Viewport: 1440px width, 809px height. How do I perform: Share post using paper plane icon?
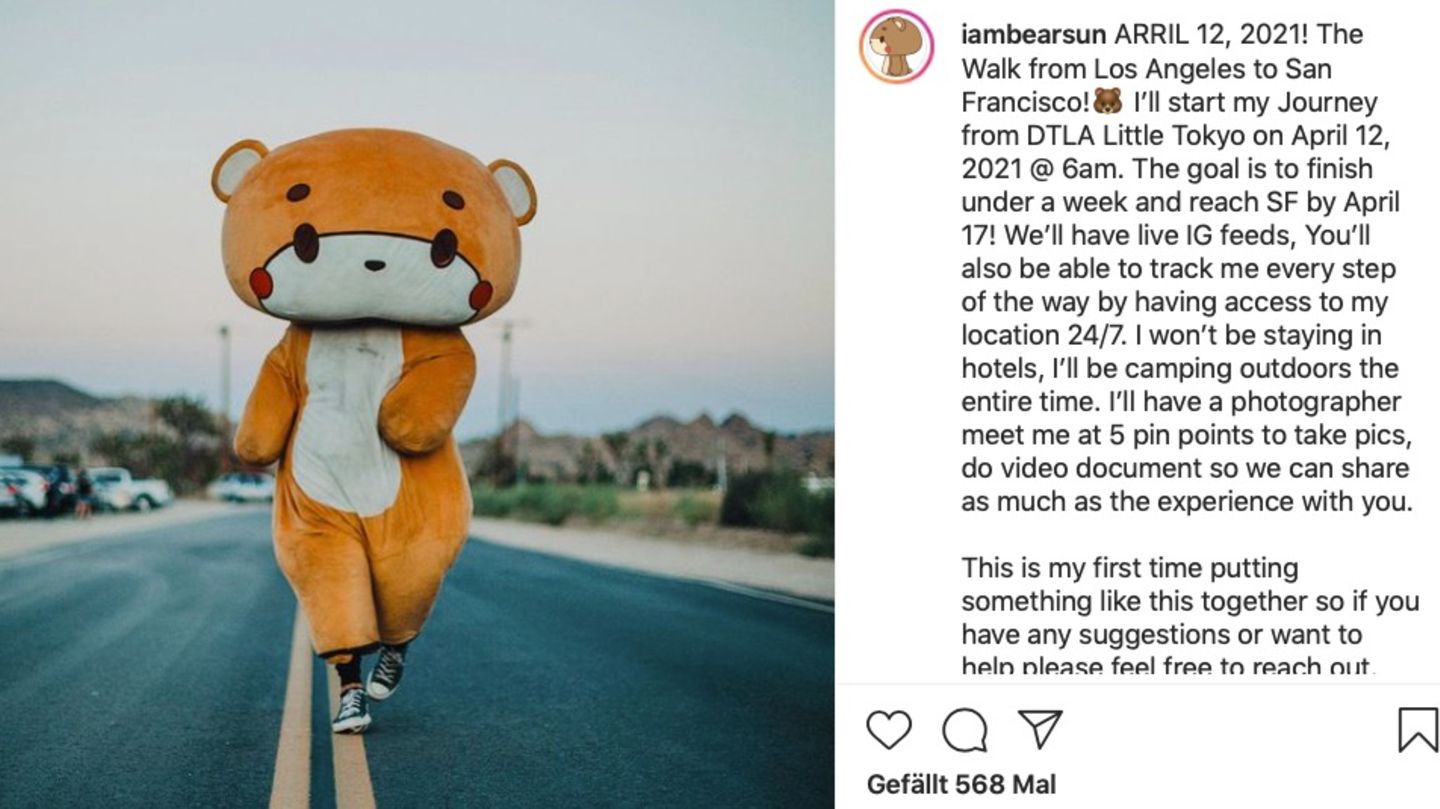click(1040, 730)
